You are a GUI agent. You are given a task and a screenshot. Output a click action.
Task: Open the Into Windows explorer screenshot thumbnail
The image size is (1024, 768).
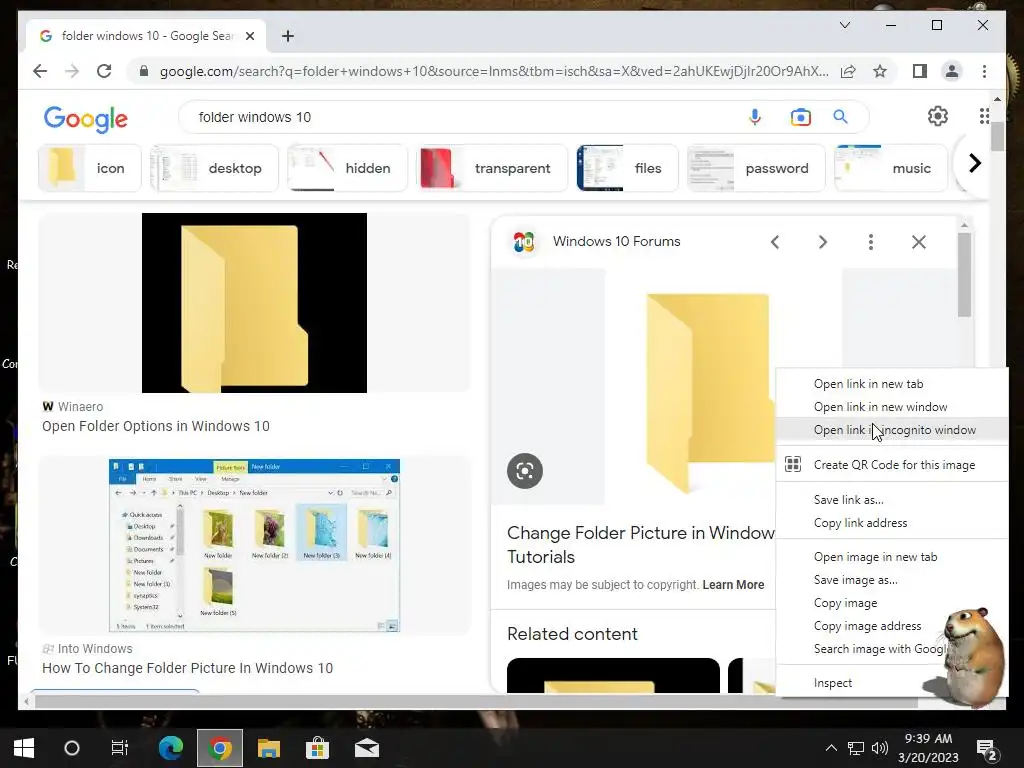tap(254, 545)
